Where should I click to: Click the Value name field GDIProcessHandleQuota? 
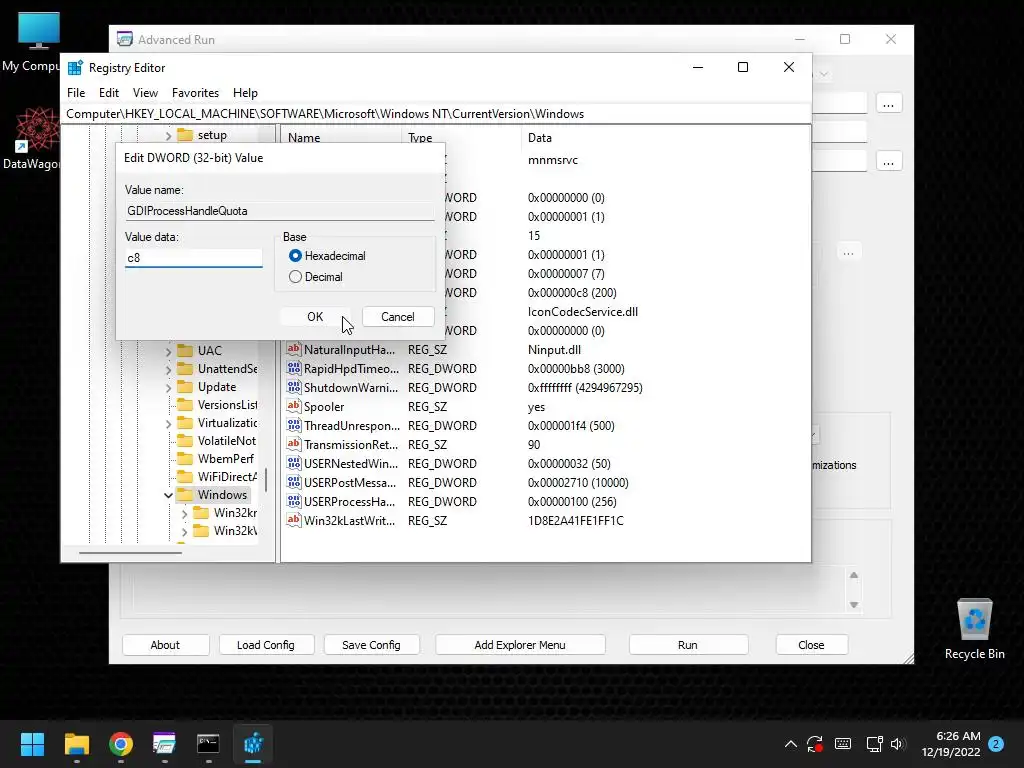(x=280, y=211)
